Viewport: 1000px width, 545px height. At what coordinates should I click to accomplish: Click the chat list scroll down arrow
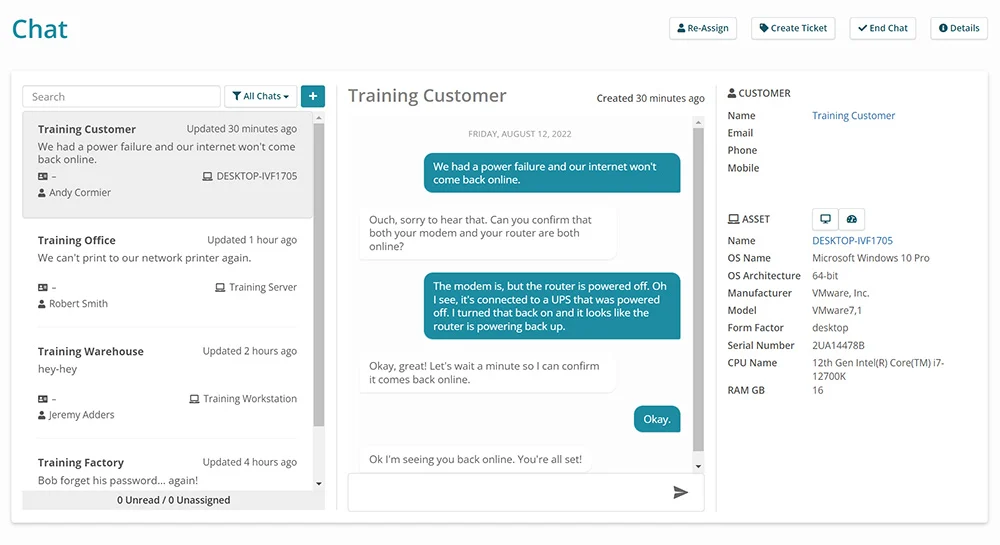319,484
